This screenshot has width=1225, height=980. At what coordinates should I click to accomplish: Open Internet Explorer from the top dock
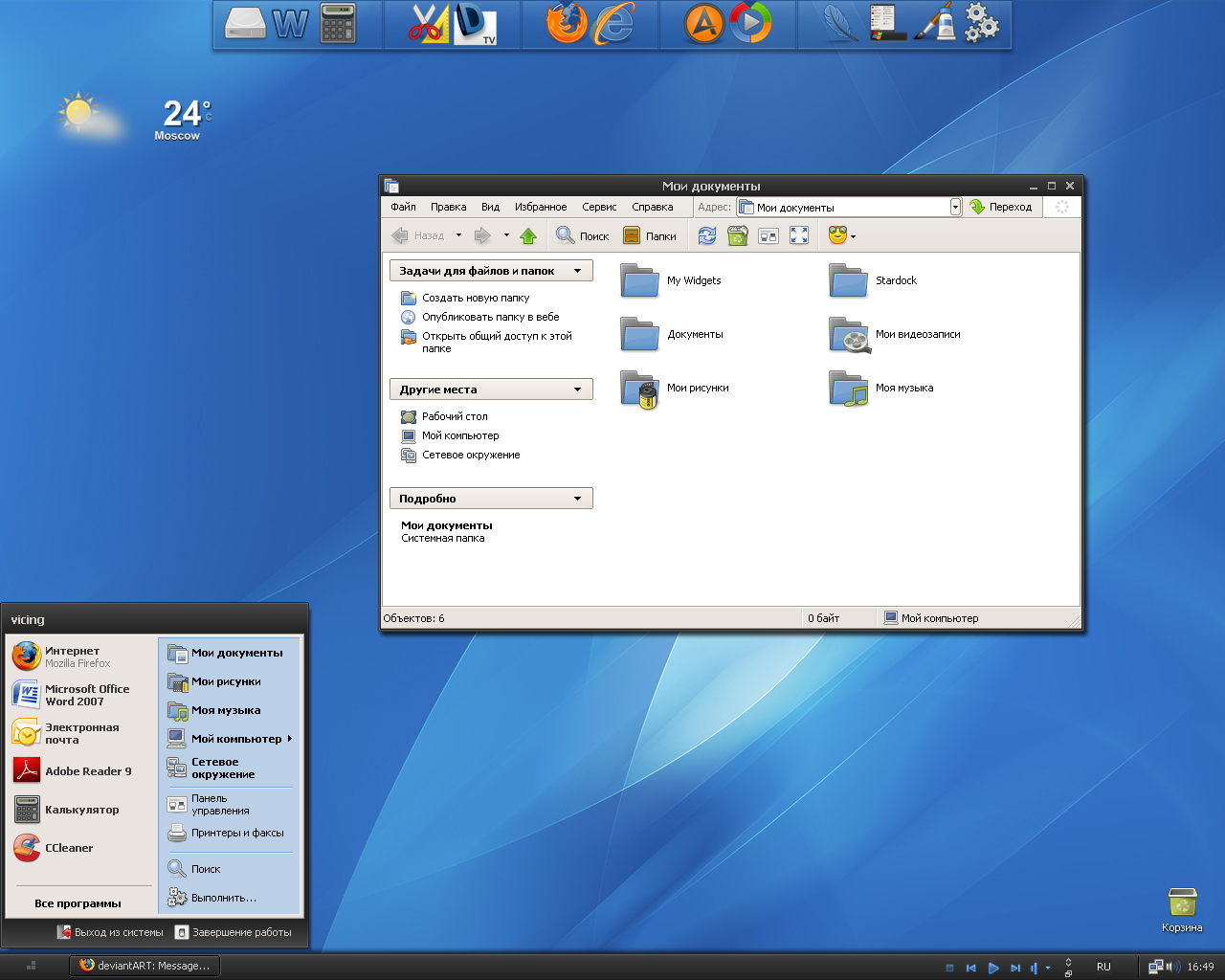pos(614,24)
